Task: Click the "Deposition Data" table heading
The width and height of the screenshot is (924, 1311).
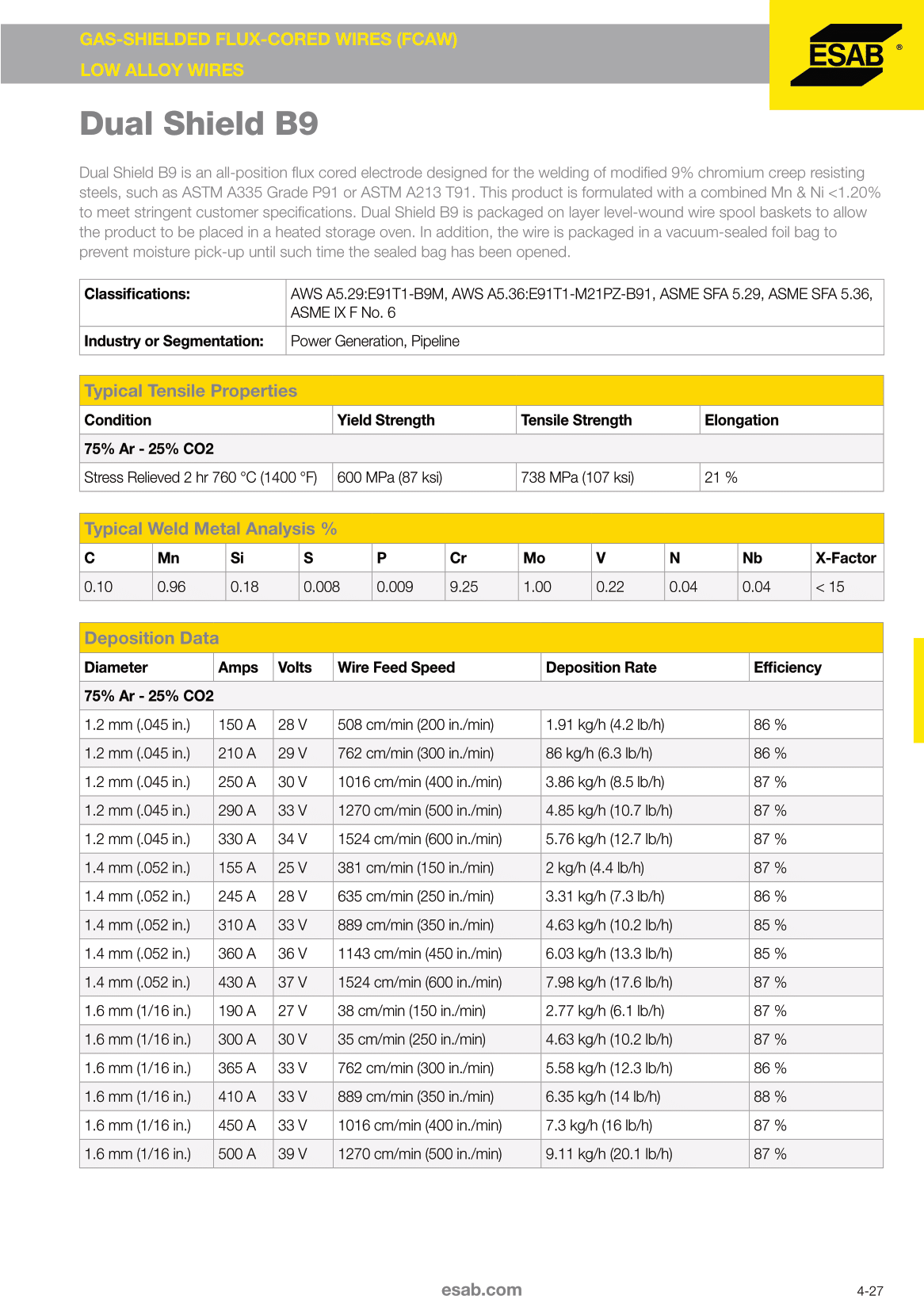Action: coord(151,638)
